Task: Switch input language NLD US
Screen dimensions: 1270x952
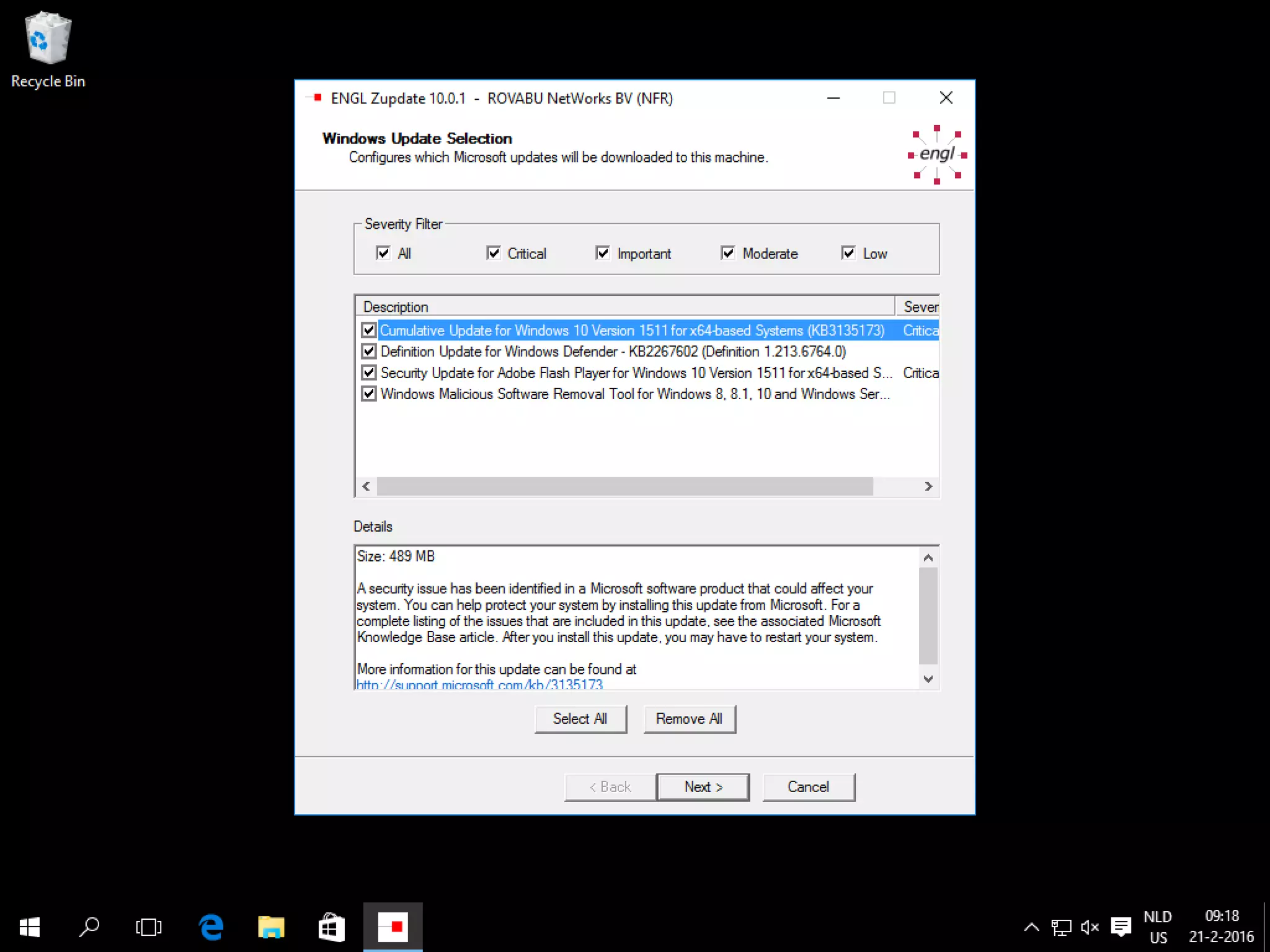Action: tap(1158, 927)
